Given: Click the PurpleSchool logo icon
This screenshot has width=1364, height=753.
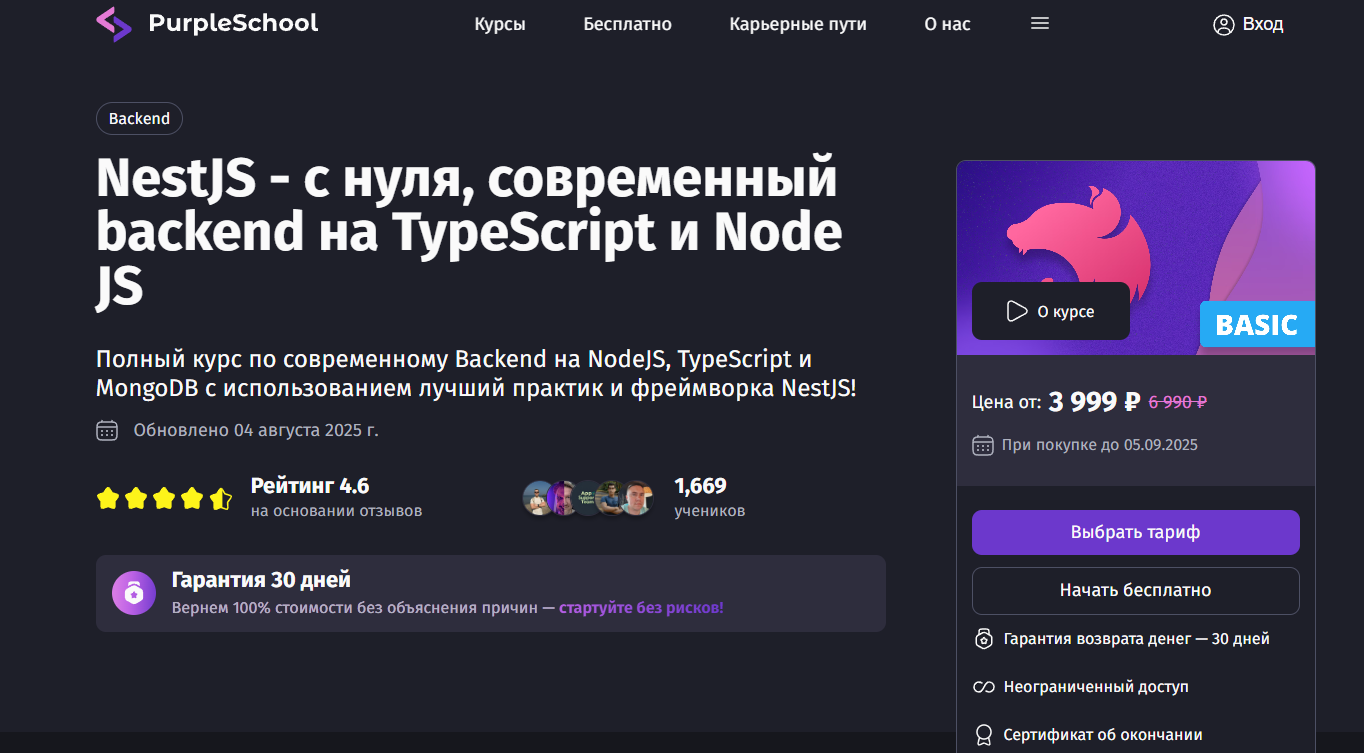Looking at the screenshot, I should pyautogui.click(x=113, y=23).
